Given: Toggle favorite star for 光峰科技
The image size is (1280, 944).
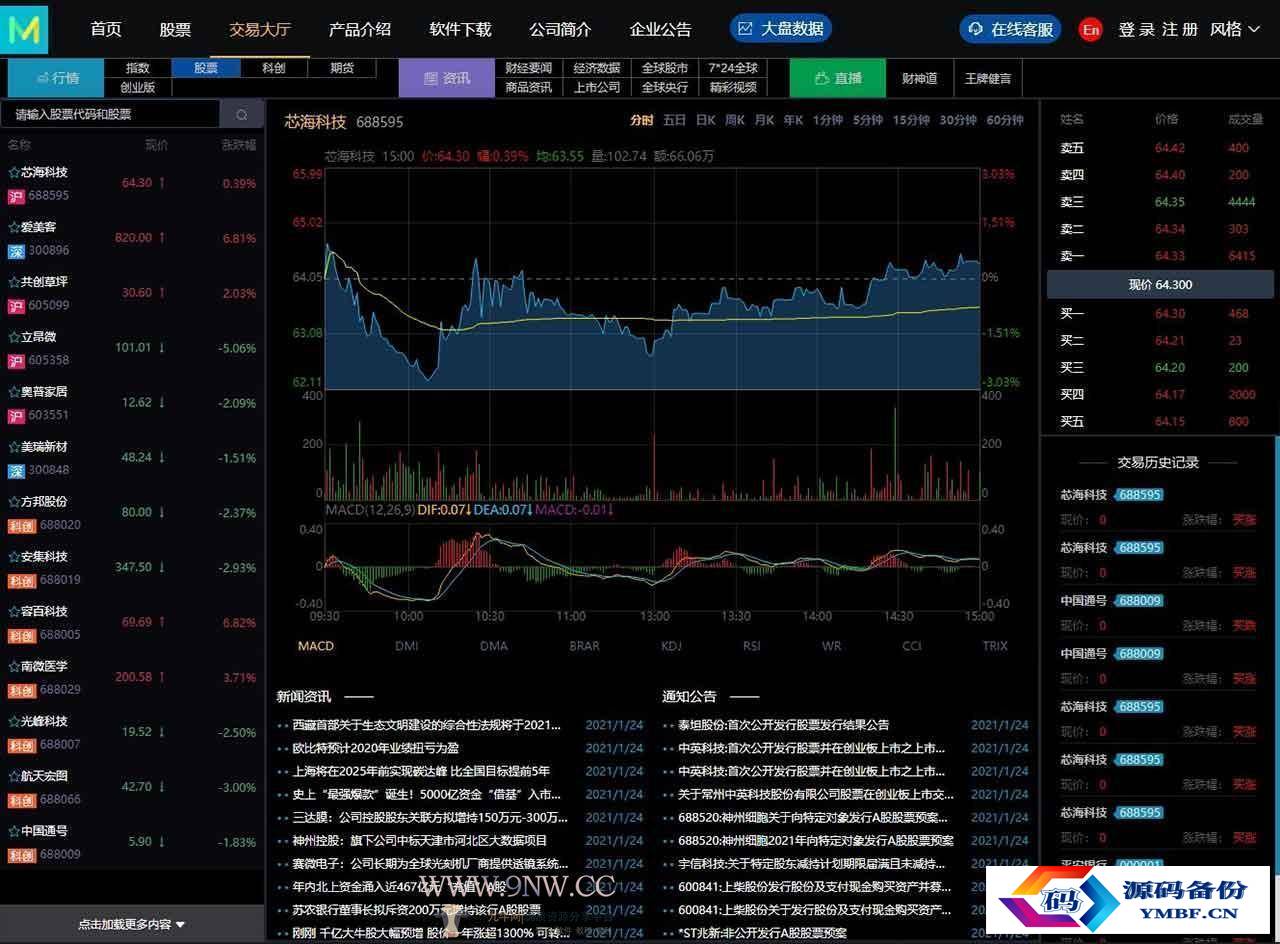Looking at the screenshot, I should [x=14, y=721].
